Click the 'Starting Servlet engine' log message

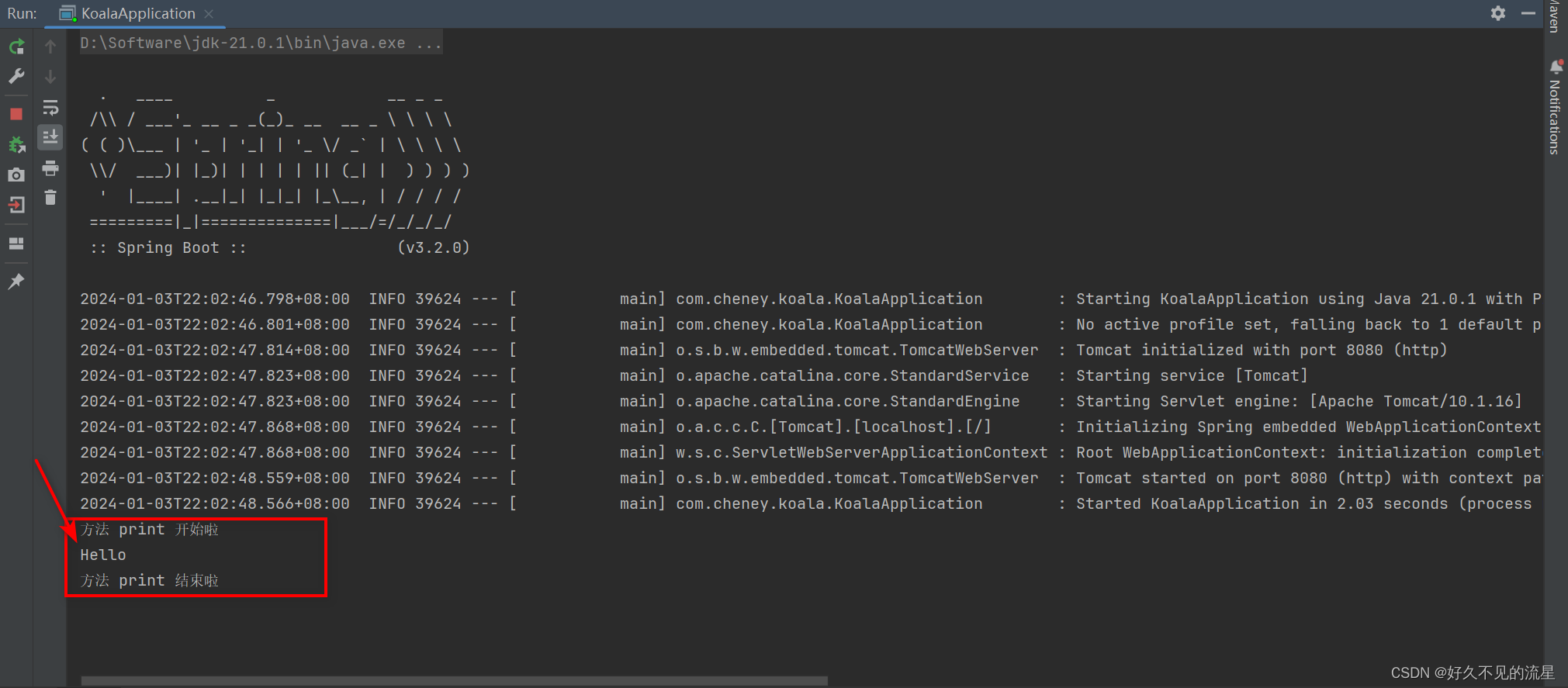pos(1299,401)
